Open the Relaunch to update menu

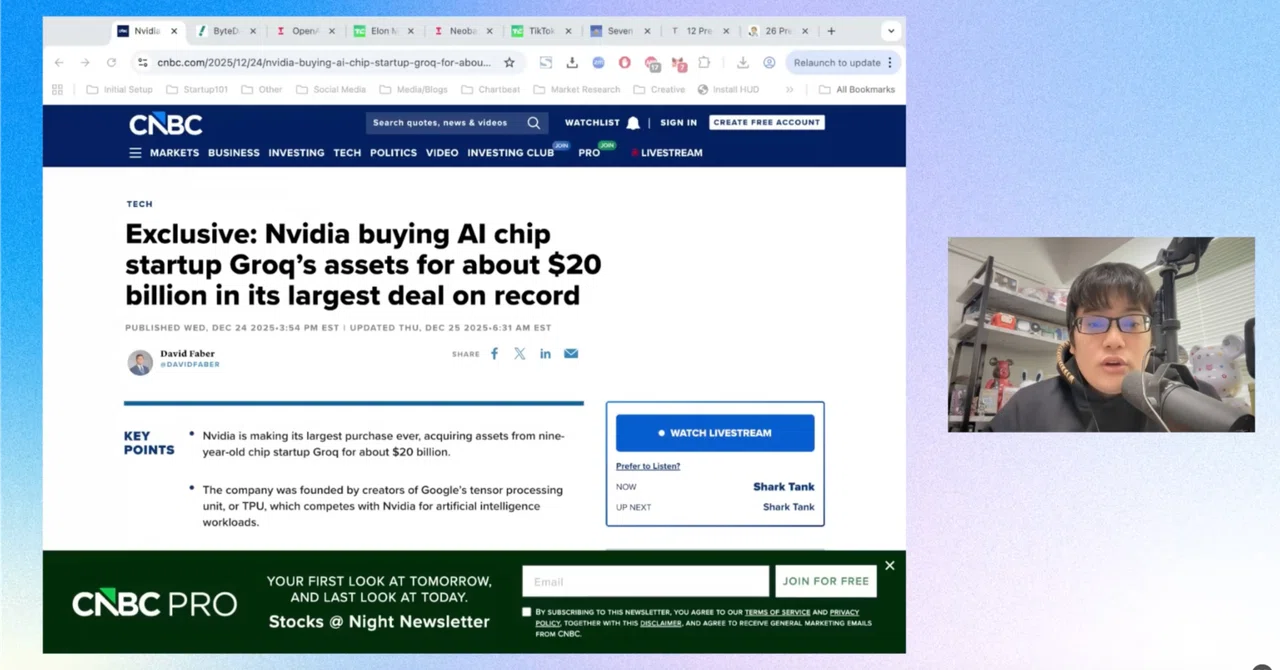[843, 62]
